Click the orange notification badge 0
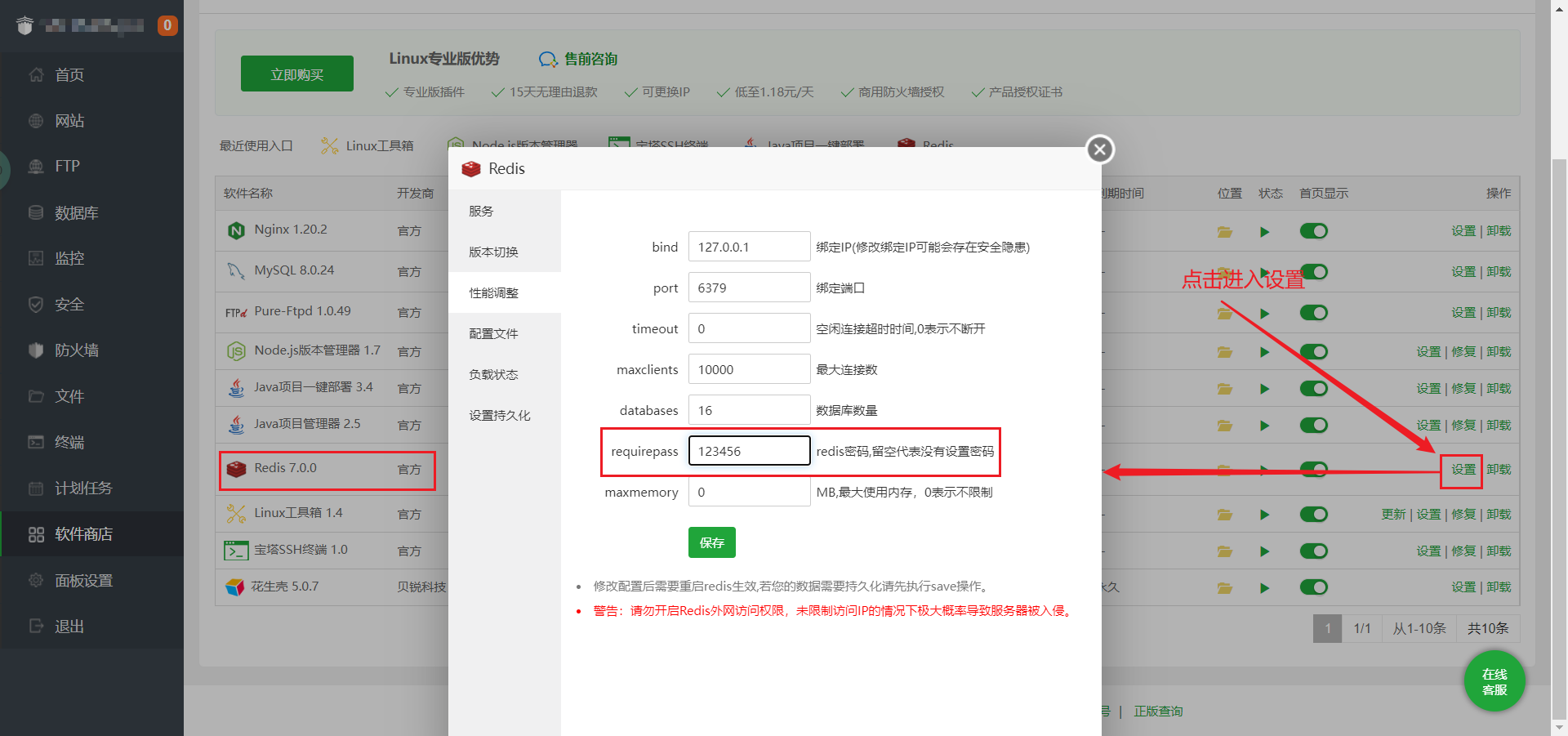Screen dimensions: 1568x736 167,25
